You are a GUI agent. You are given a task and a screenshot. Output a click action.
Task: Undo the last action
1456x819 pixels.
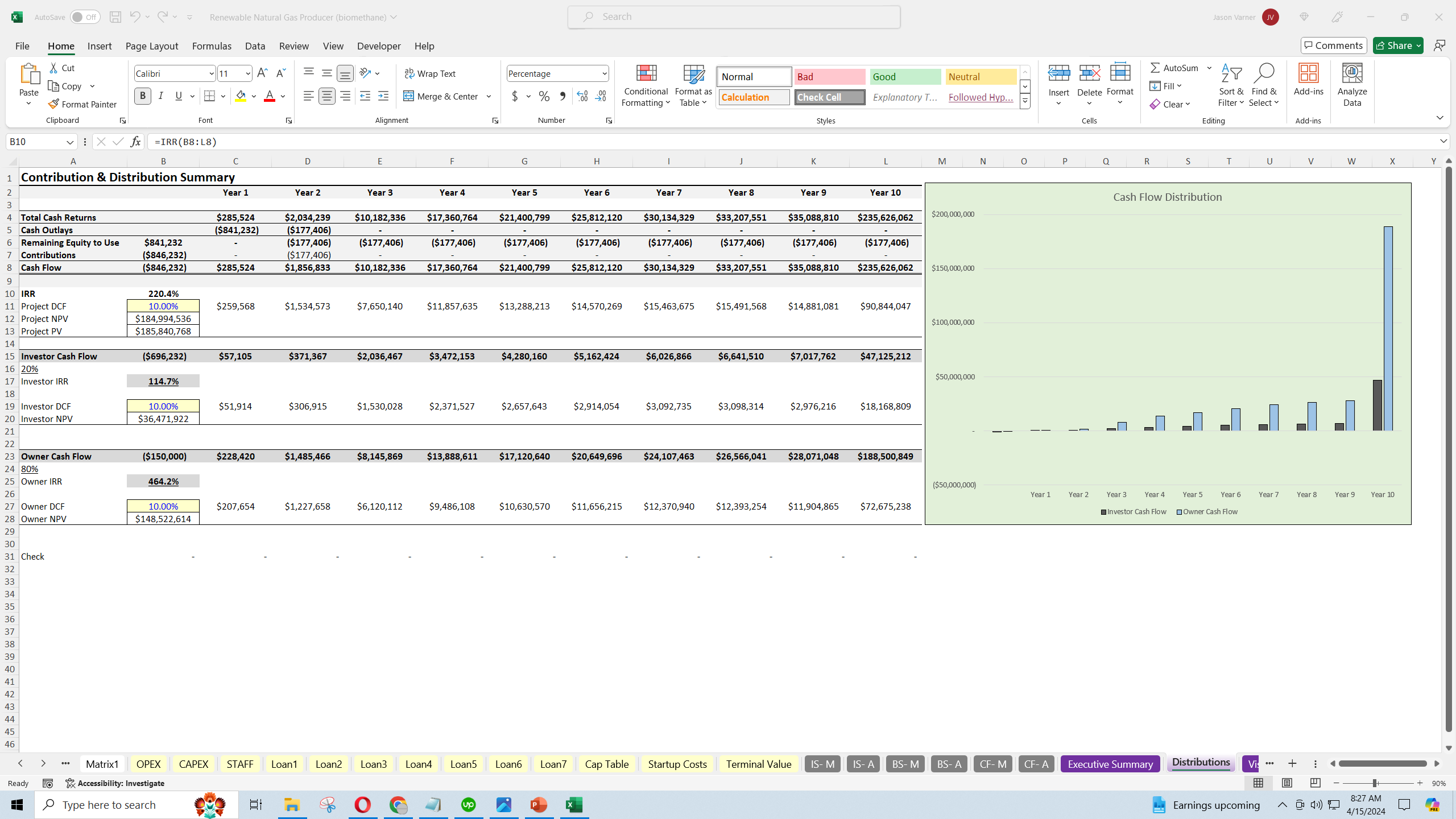(134, 17)
